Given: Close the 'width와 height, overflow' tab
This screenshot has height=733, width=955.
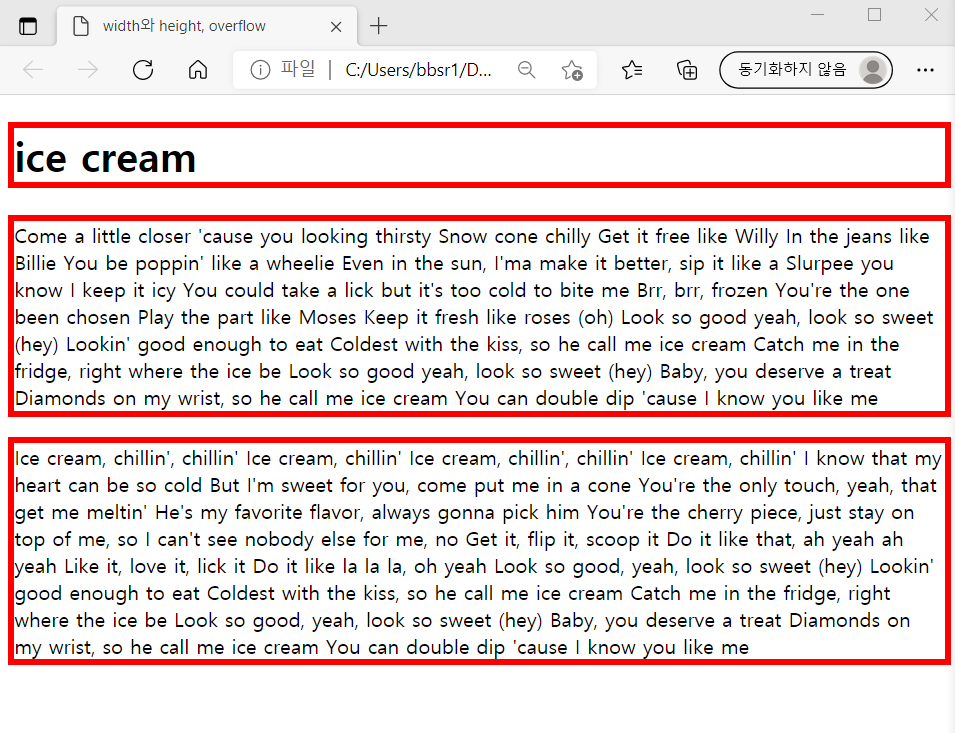Looking at the screenshot, I should pyautogui.click(x=336, y=27).
